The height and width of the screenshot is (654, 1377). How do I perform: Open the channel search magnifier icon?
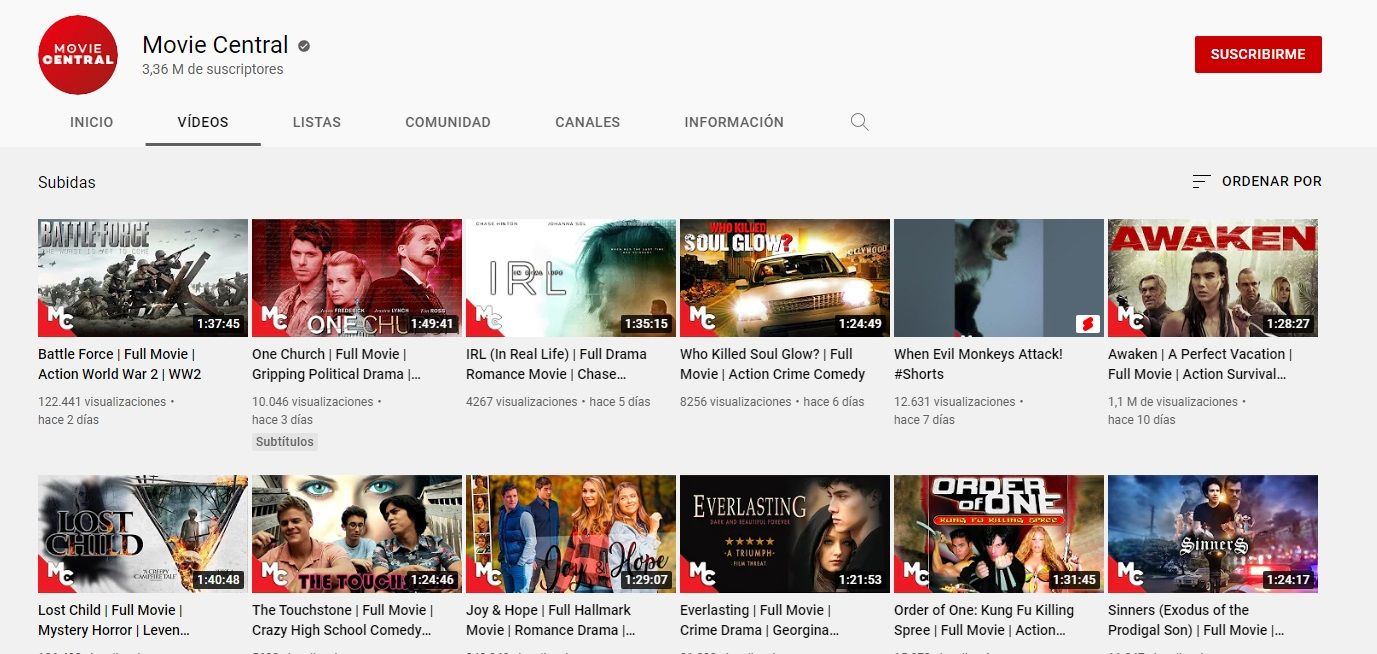point(859,122)
